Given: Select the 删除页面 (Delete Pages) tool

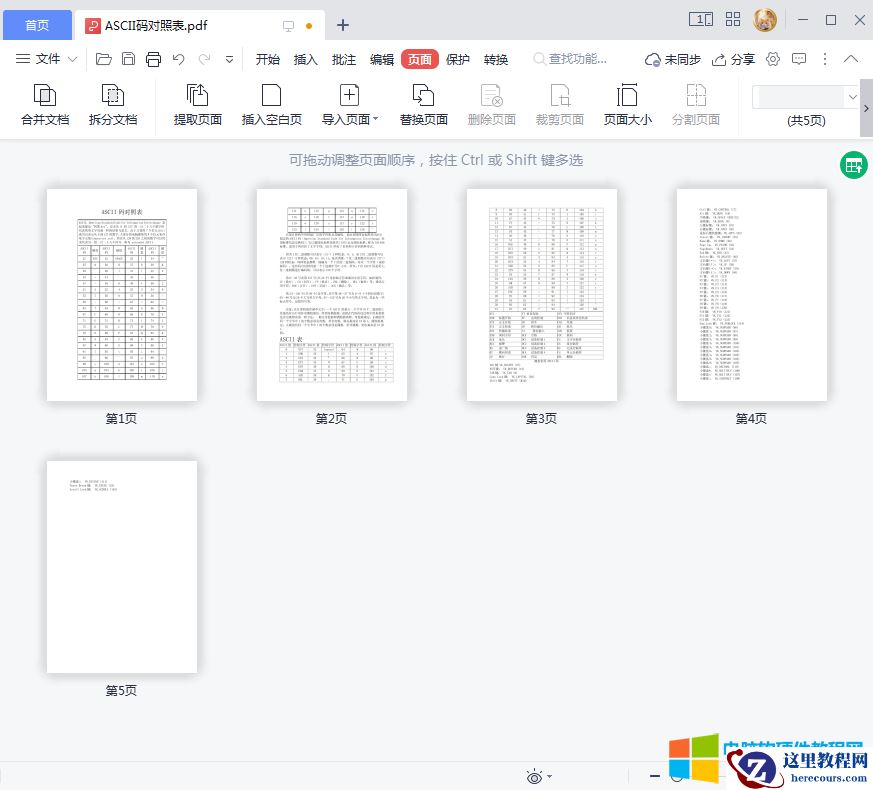Looking at the screenshot, I should pyautogui.click(x=492, y=105).
